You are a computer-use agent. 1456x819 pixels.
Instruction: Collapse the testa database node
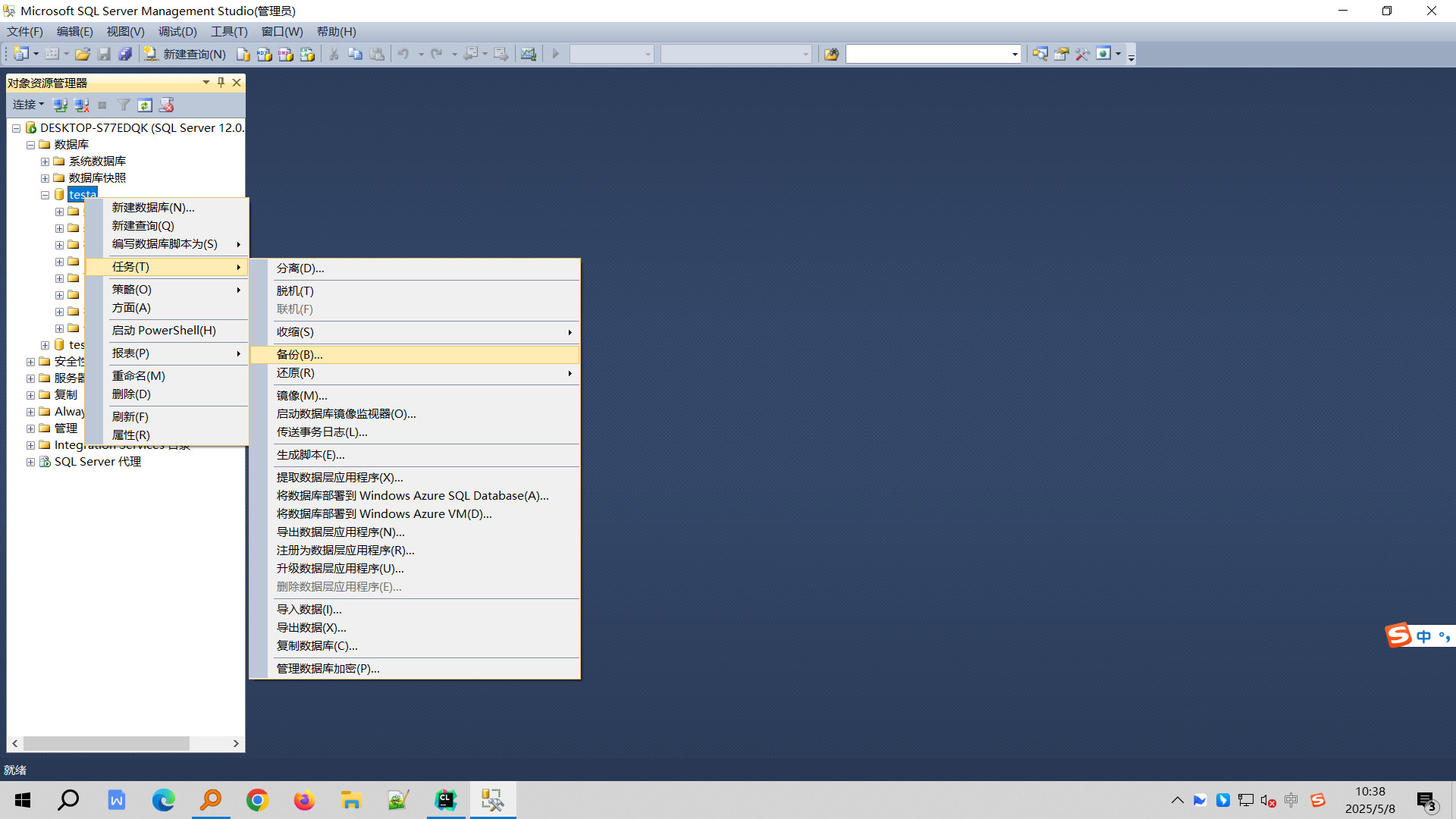click(45, 195)
